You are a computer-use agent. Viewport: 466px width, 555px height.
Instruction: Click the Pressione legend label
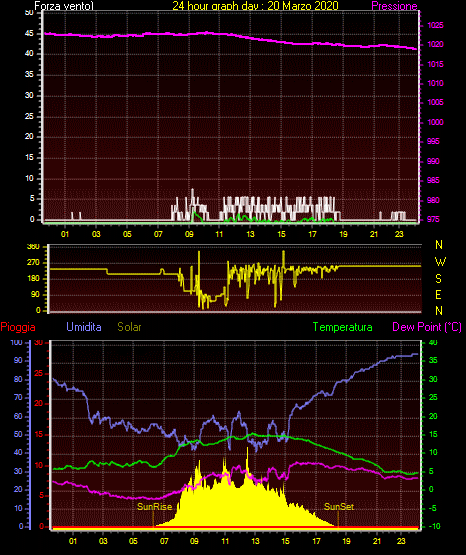[394, 6]
